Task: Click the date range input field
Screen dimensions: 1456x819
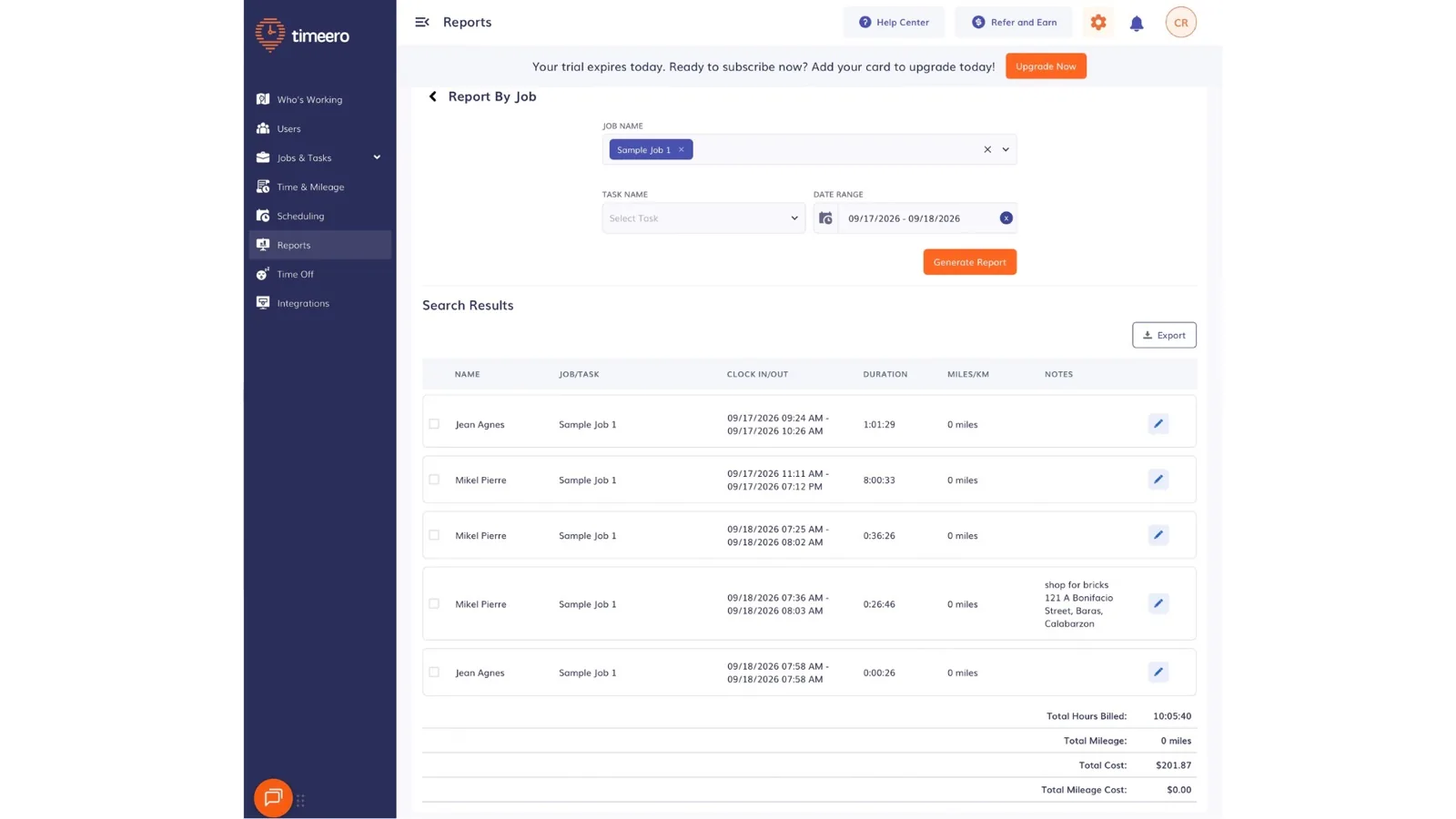Action: (915, 218)
